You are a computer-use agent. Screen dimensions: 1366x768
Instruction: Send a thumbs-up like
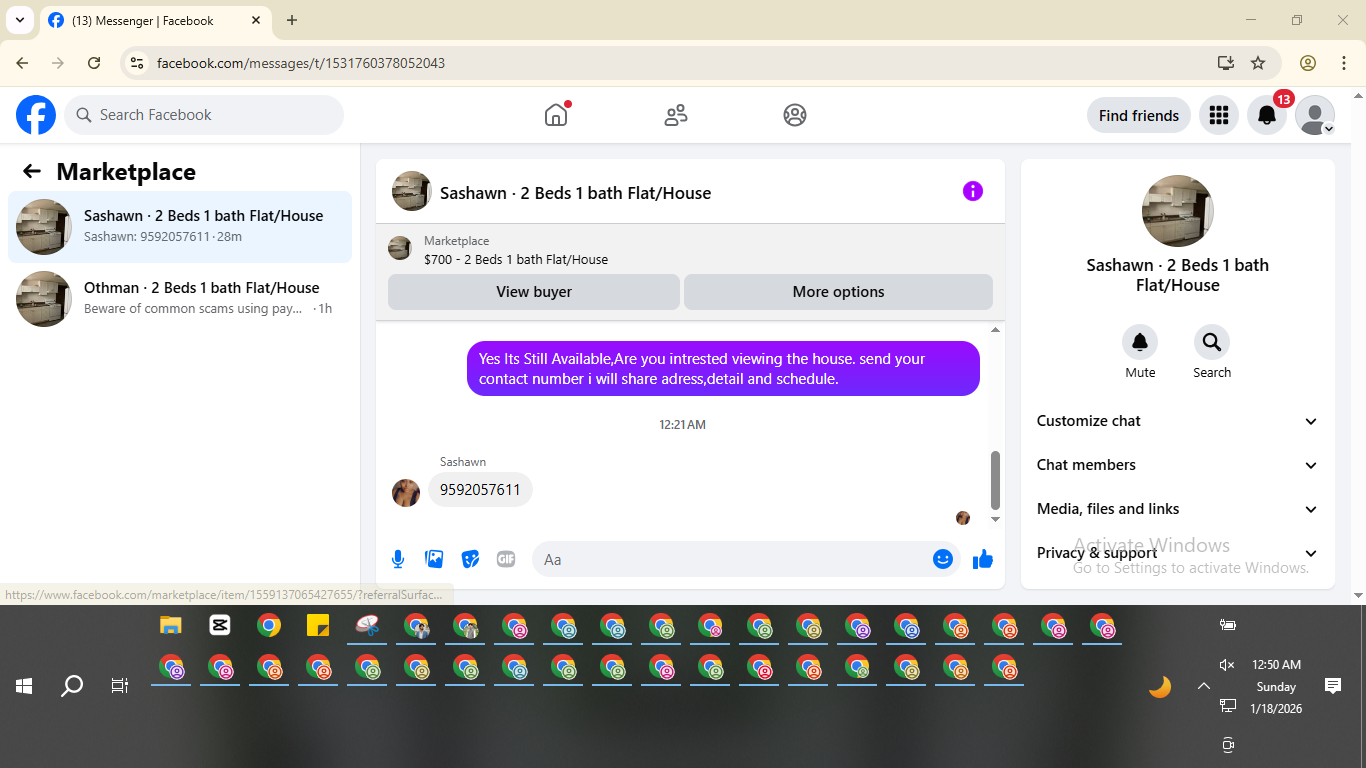pyautogui.click(x=983, y=559)
